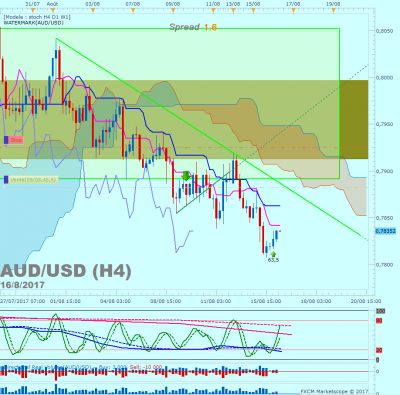Click the 0,7900 price axis label

click(x=384, y=171)
